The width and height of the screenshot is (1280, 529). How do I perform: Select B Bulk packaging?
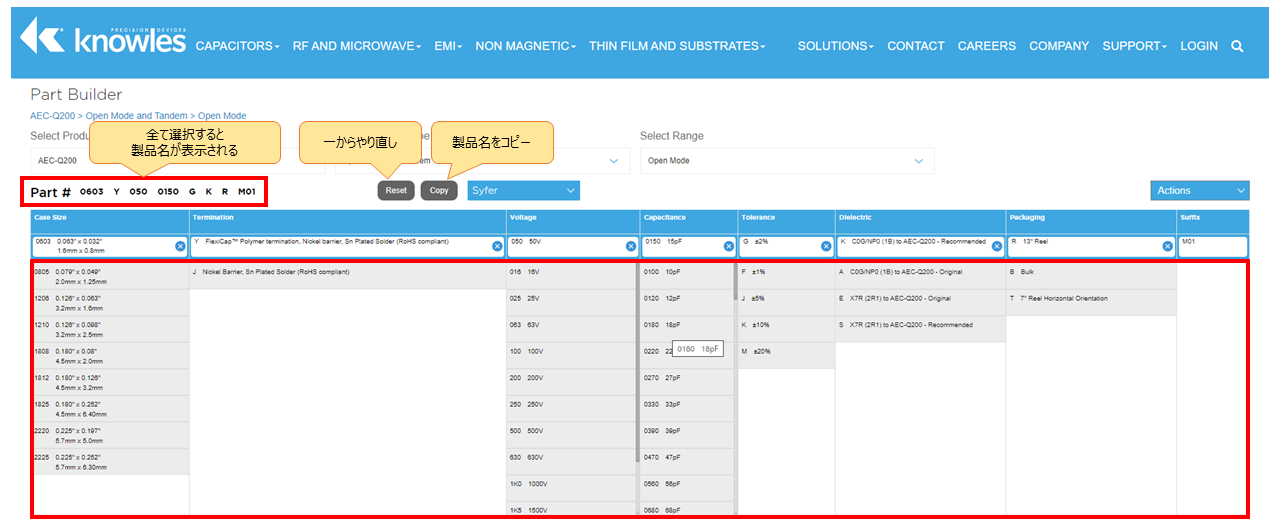1091,276
